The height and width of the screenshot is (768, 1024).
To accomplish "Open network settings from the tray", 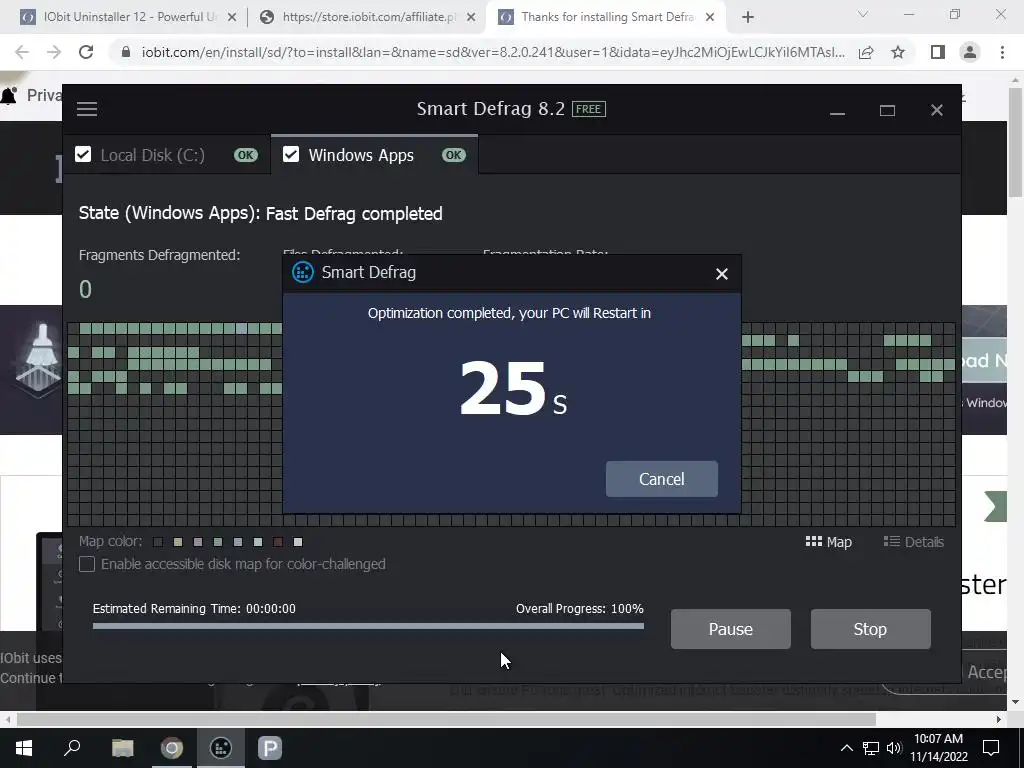I will point(871,748).
